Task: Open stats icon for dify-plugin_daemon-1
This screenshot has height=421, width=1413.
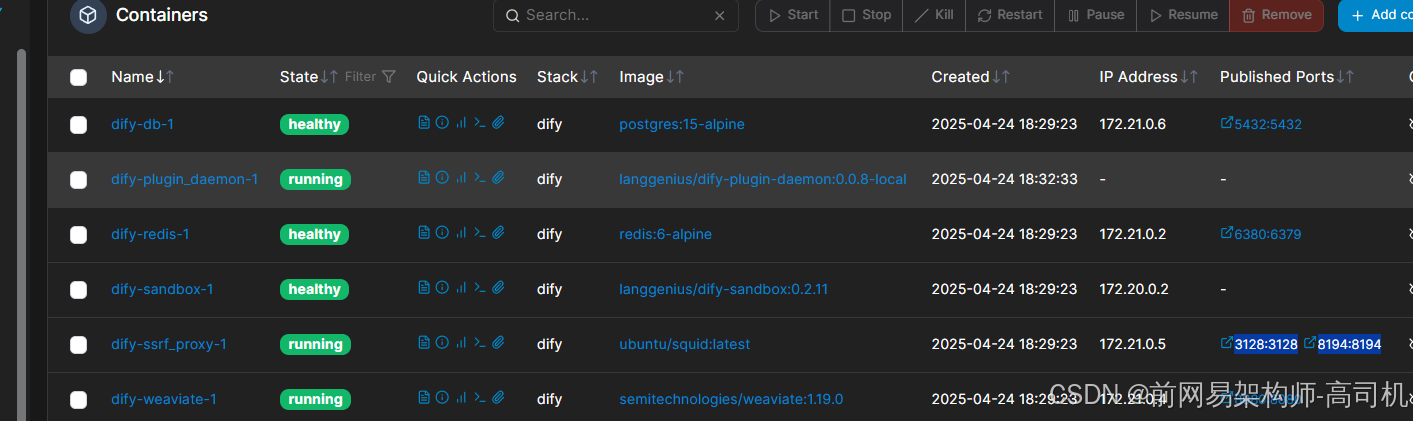Action: pyautogui.click(x=461, y=178)
